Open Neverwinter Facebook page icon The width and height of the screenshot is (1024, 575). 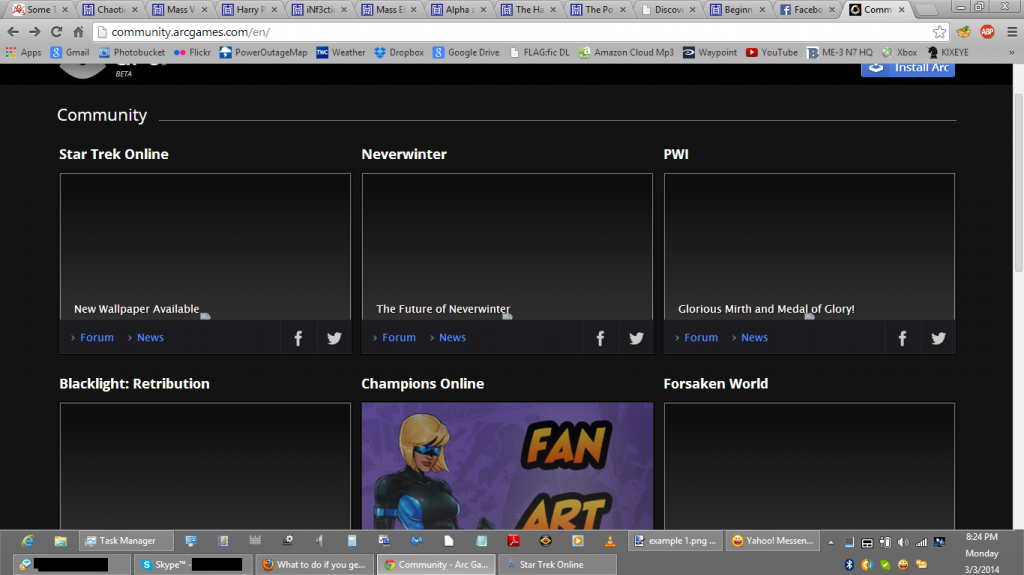600,338
